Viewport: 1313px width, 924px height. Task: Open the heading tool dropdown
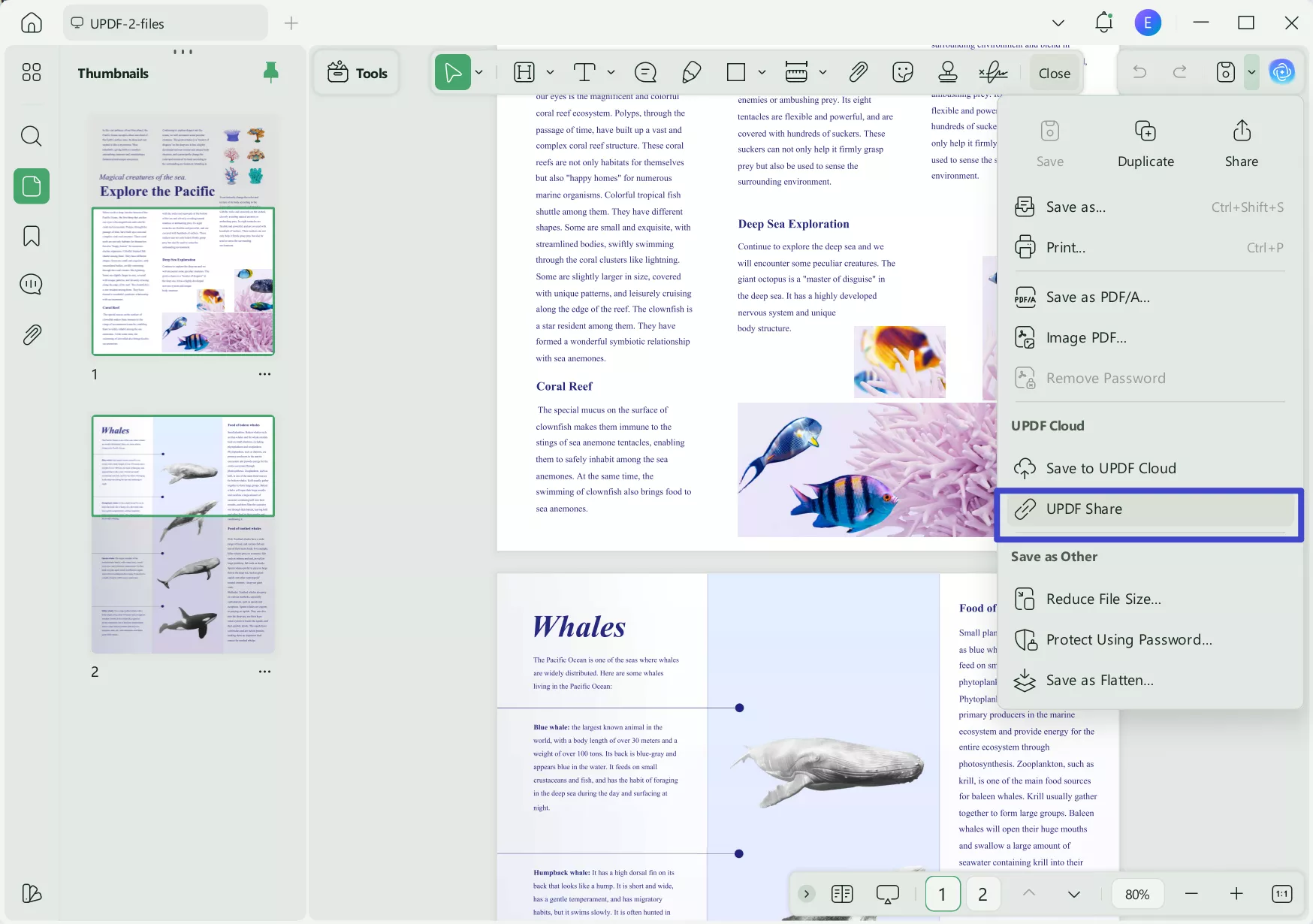551,72
